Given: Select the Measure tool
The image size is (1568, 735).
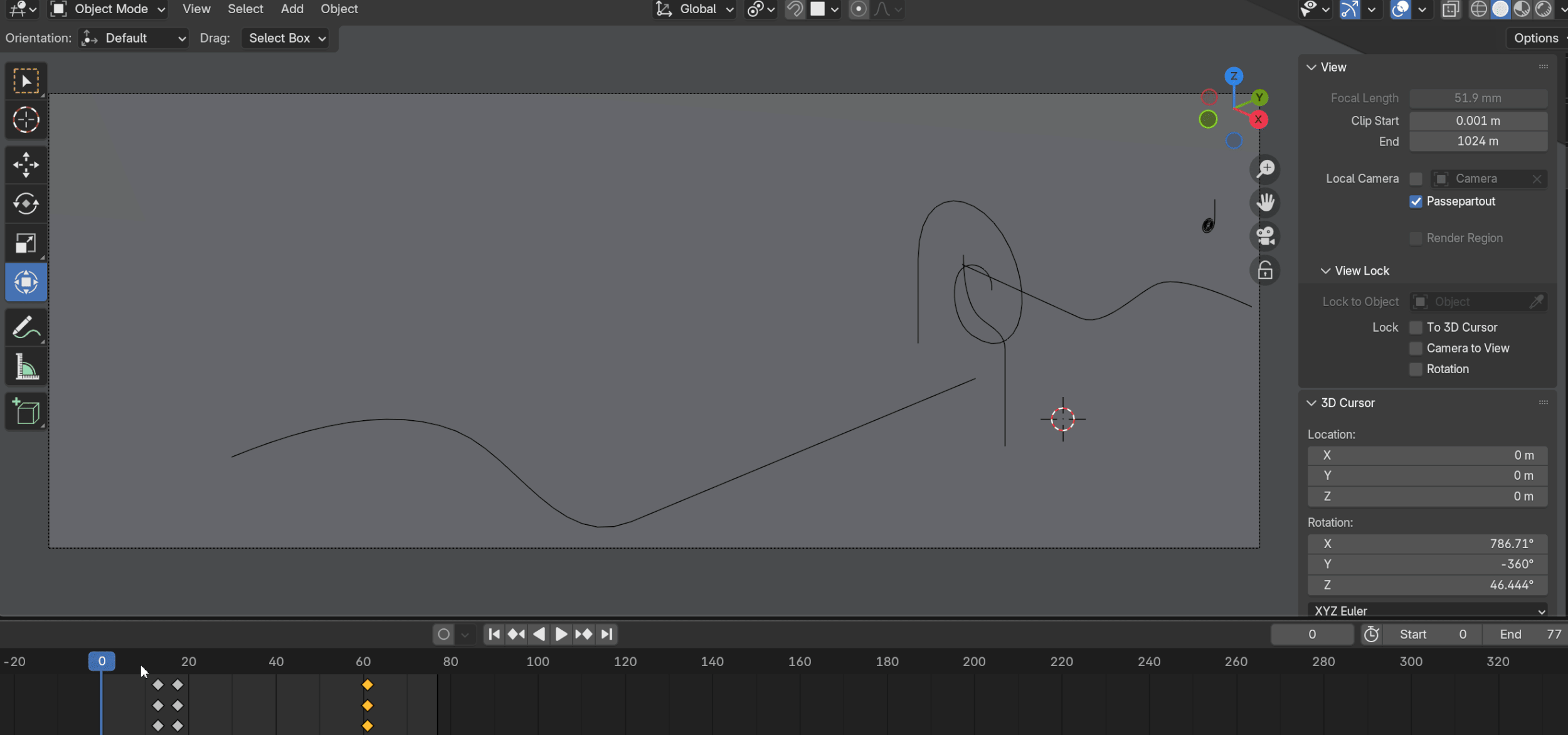Looking at the screenshot, I should tap(26, 367).
